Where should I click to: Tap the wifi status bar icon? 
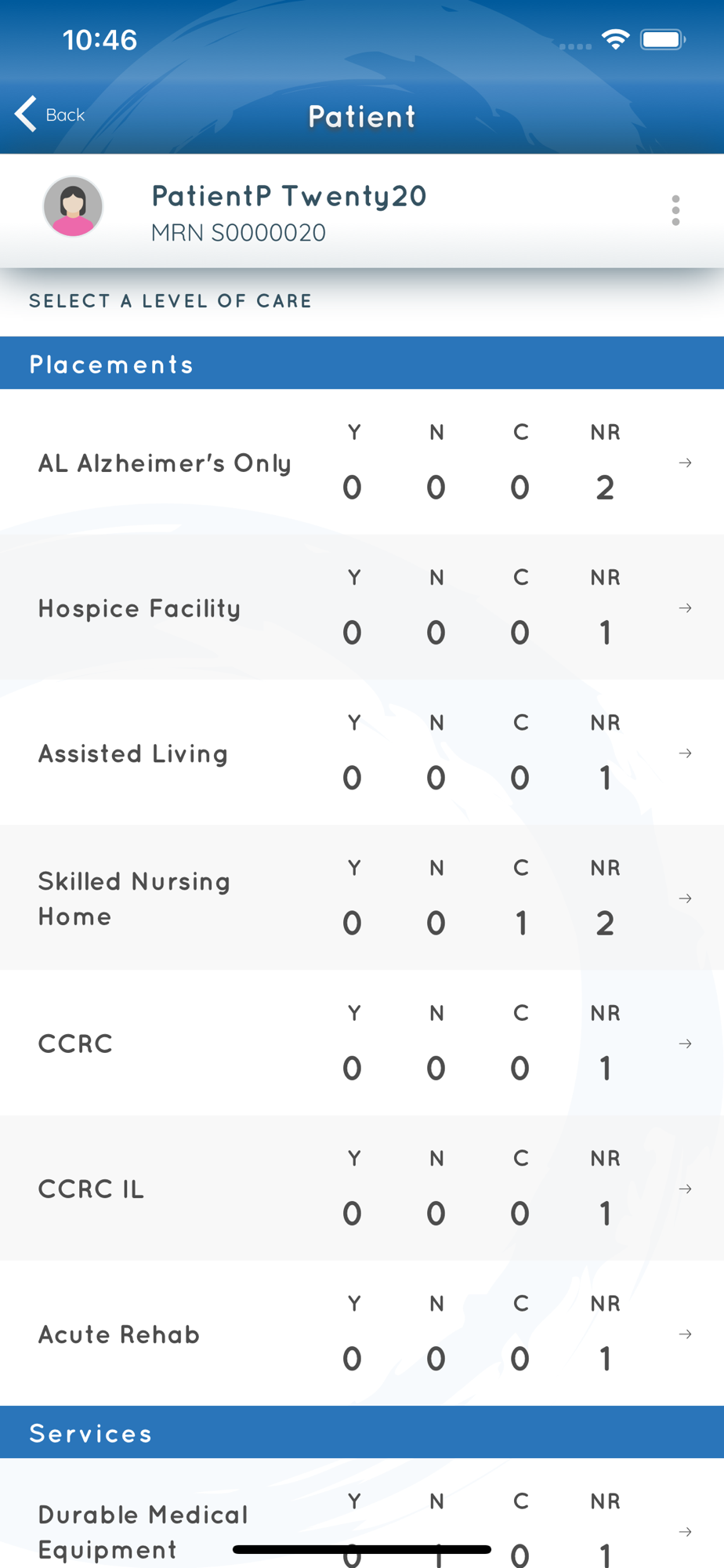[616, 39]
